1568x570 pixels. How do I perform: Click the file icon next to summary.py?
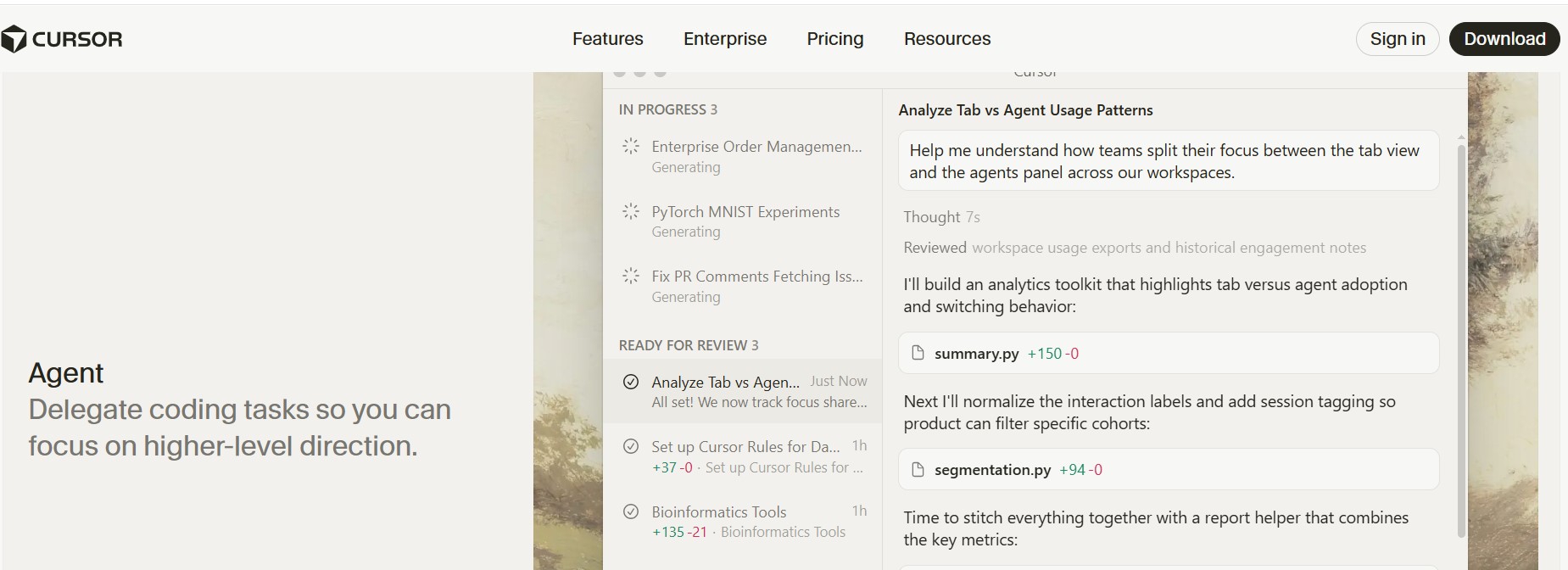pos(918,353)
